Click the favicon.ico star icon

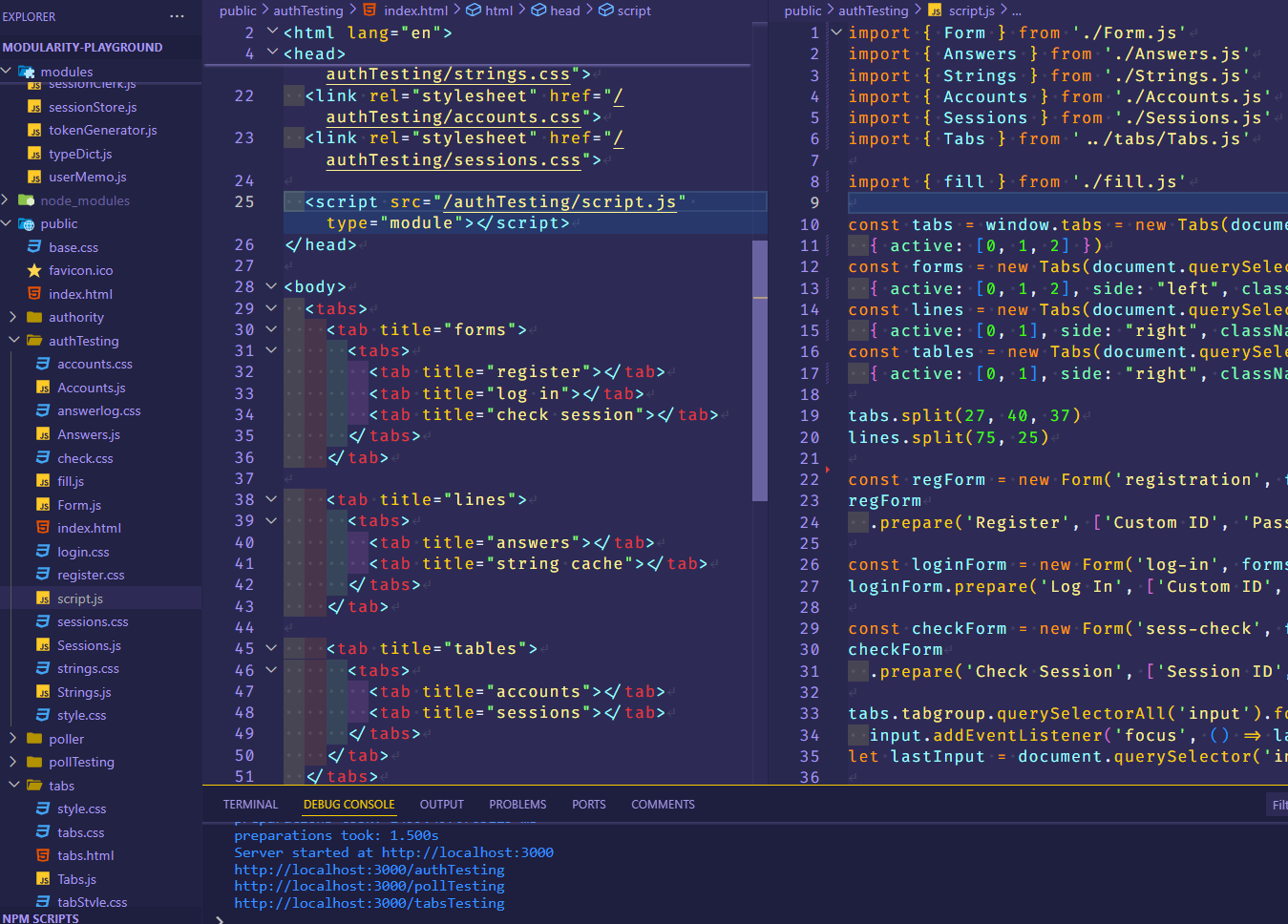coord(34,270)
